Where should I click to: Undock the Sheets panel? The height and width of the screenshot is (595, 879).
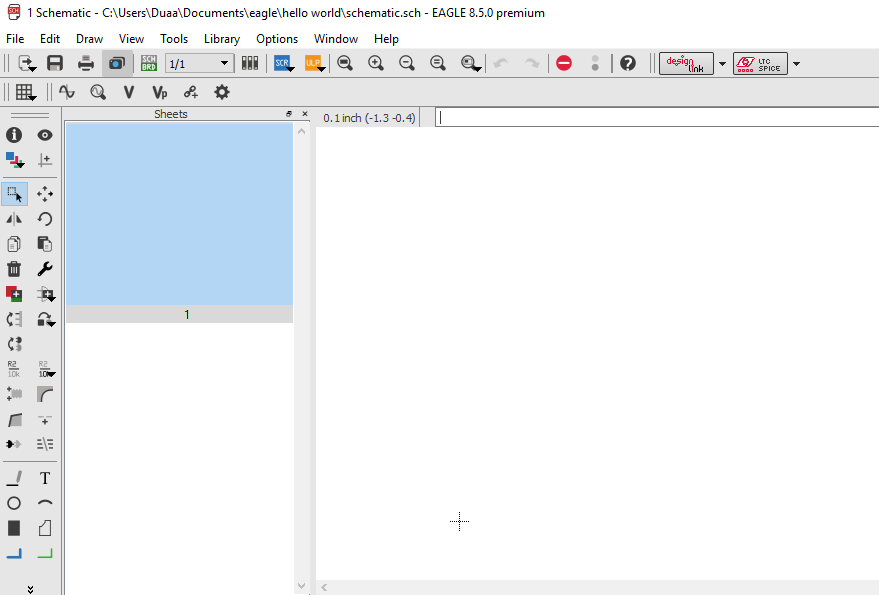click(289, 113)
